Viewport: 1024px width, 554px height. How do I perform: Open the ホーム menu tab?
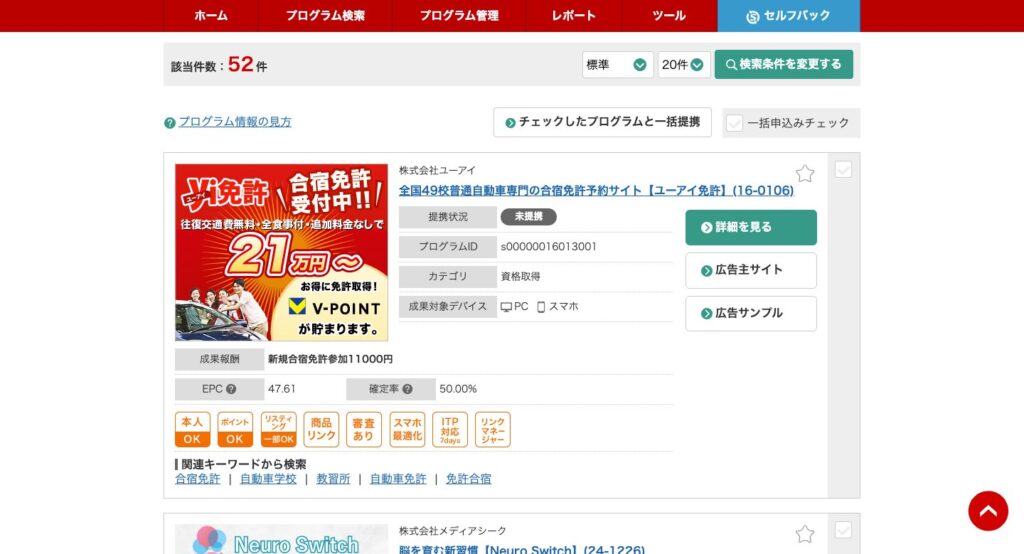point(211,16)
